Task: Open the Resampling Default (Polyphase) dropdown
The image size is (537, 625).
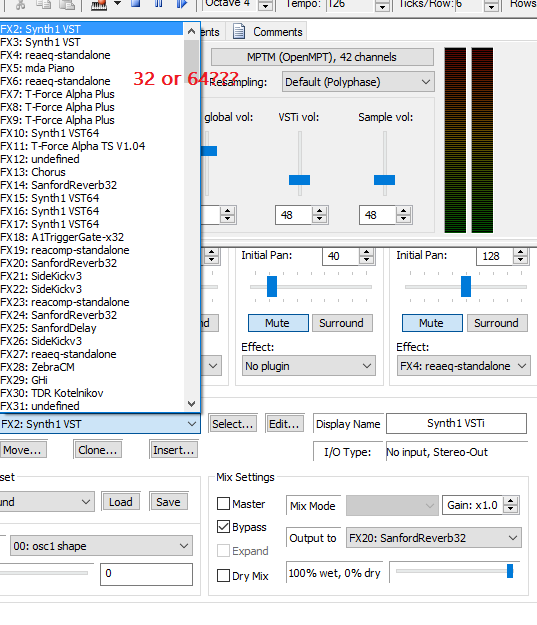Action: pyautogui.click(x=358, y=82)
